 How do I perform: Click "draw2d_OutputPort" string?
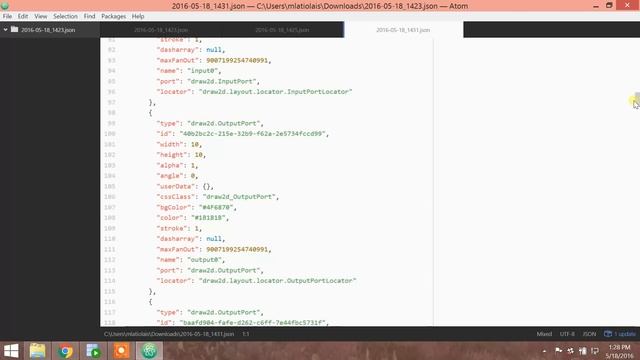click(x=240, y=197)
